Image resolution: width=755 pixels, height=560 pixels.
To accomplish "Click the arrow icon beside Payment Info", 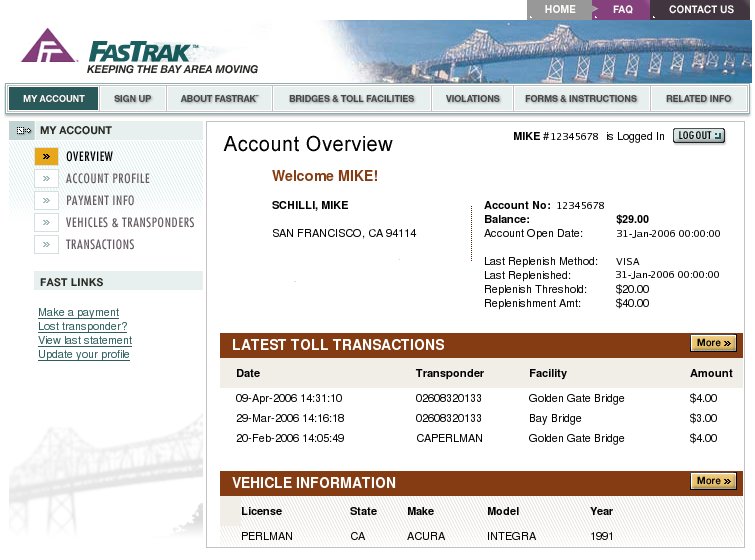I will [x=46, y=200].
